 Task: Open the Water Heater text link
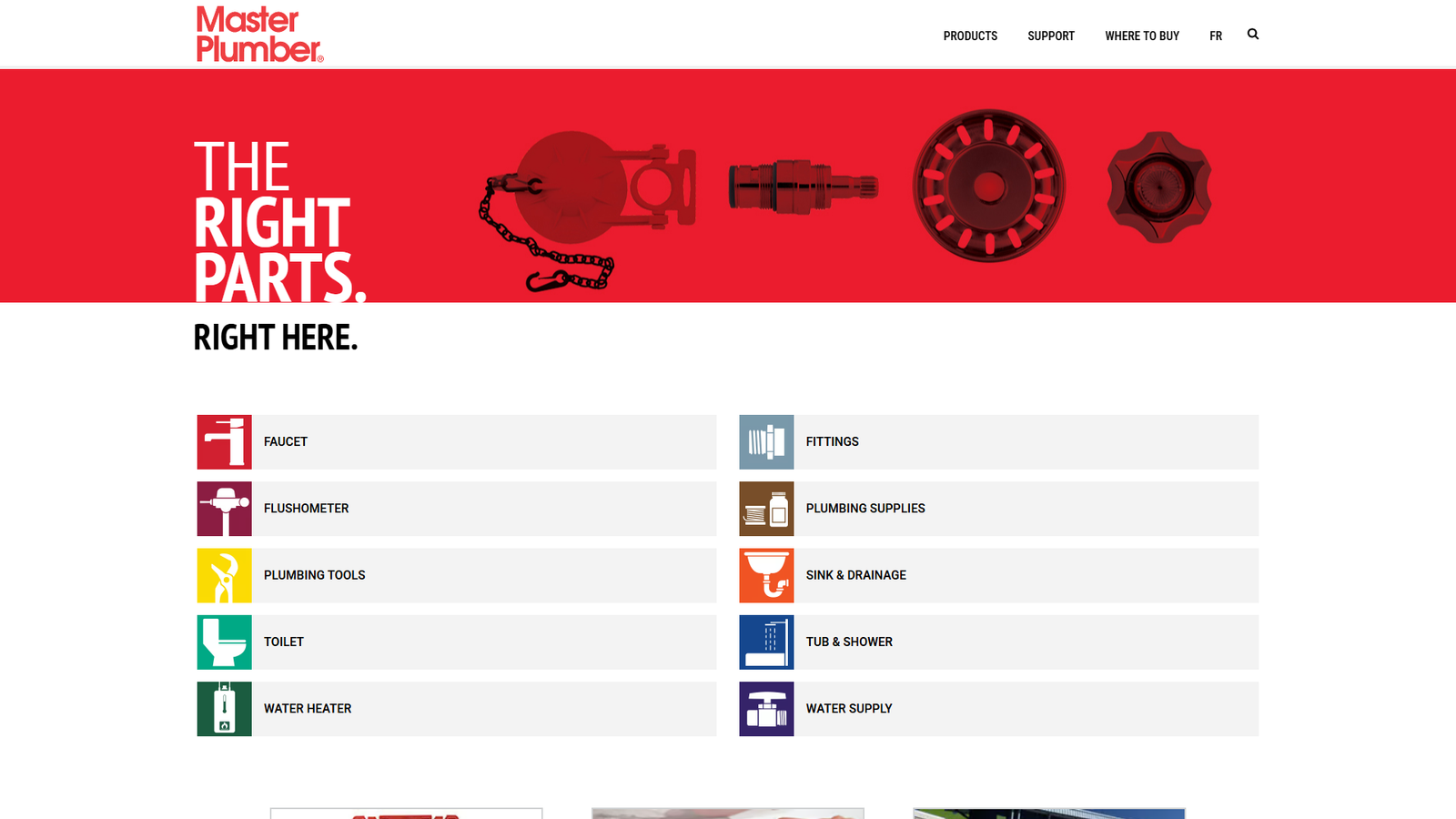point(308,709)
